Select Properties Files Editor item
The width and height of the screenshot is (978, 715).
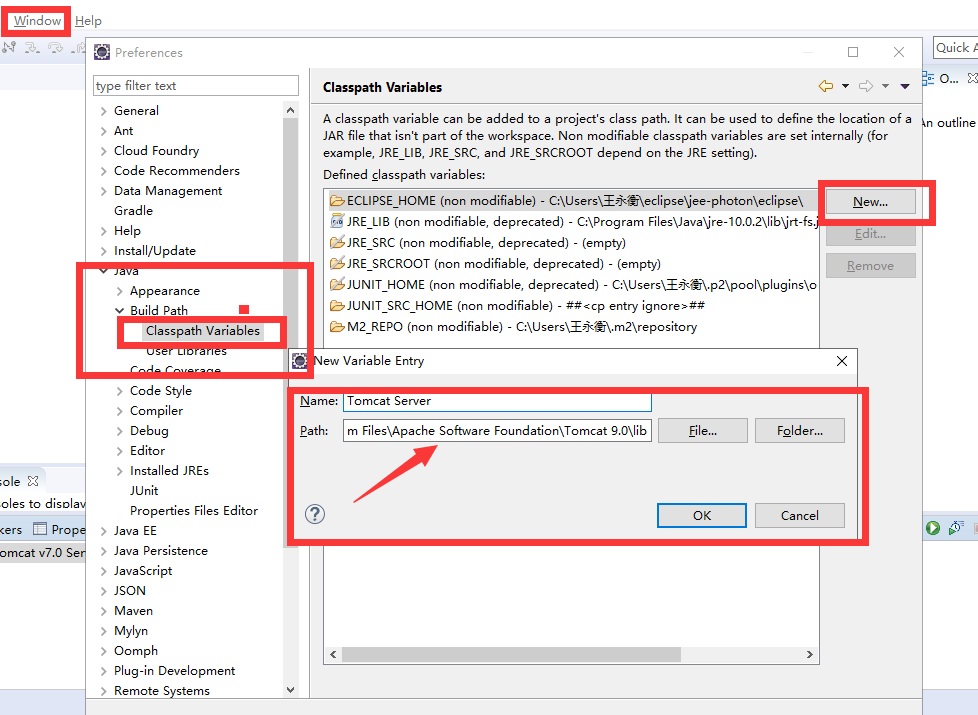coord(194,510)
